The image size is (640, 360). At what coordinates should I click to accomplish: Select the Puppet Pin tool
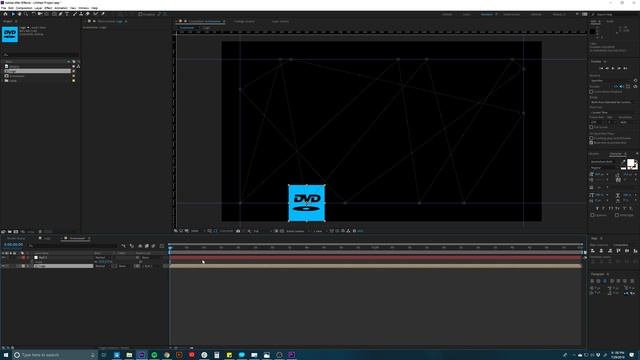tap(103, 14)
